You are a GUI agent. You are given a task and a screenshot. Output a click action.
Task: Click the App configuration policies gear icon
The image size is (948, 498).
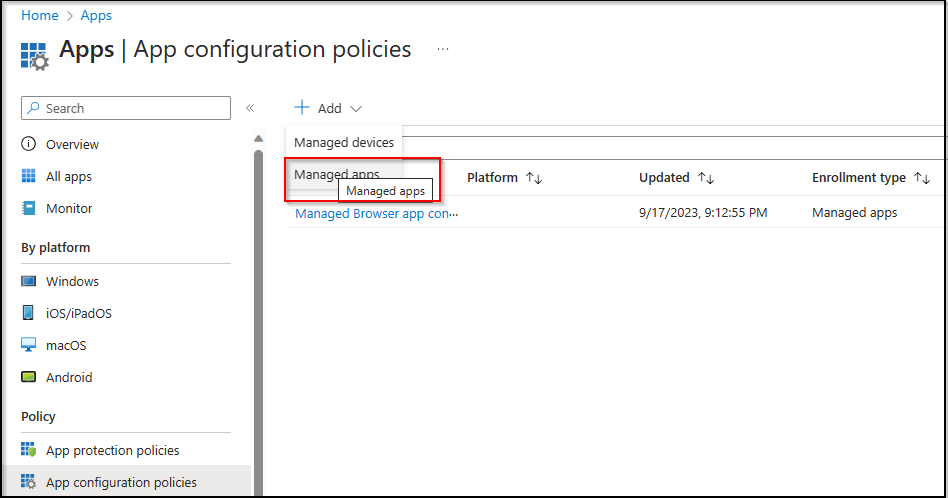(29, 482)
